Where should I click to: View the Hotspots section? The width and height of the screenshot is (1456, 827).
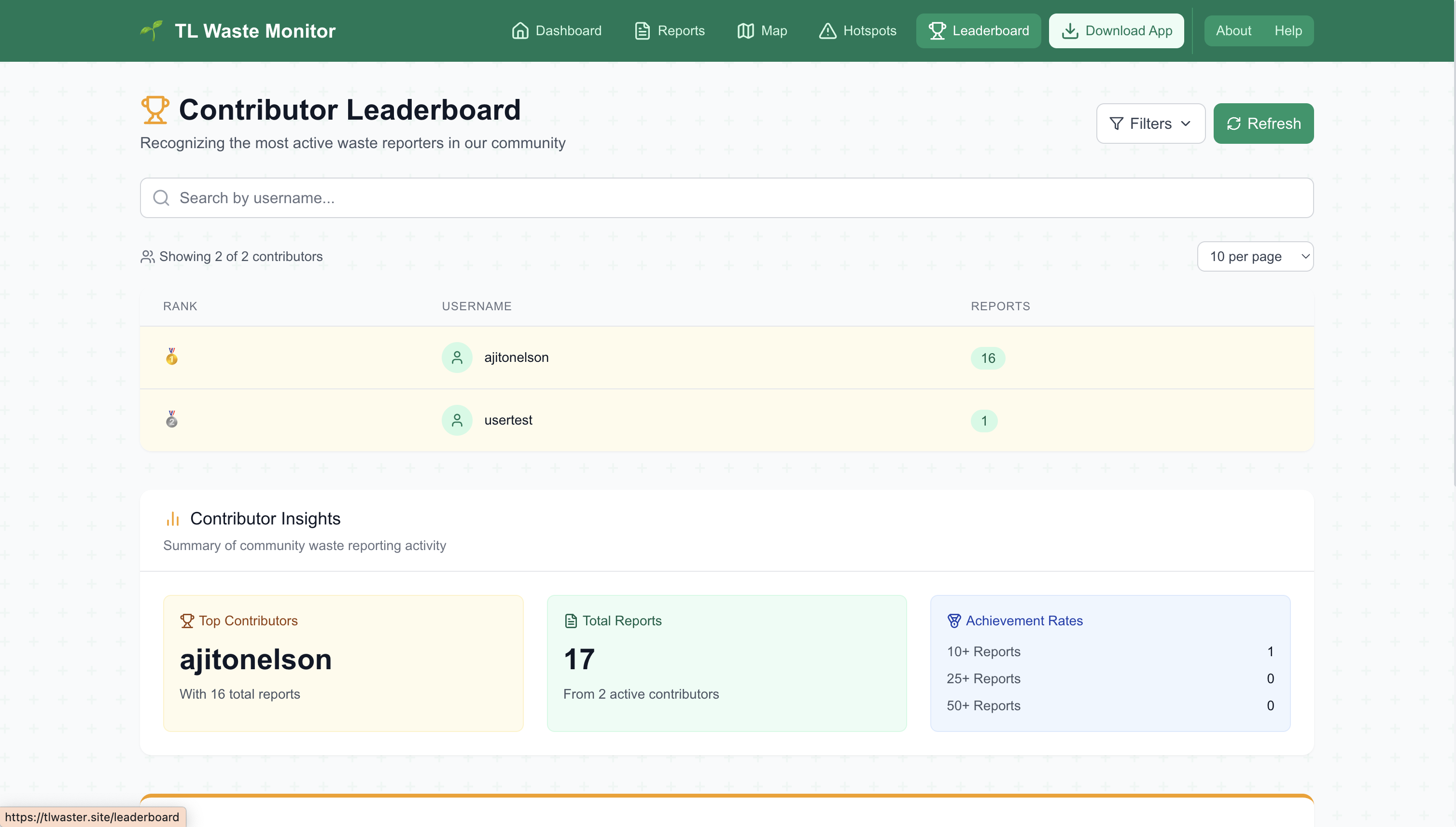click(857, 31)
